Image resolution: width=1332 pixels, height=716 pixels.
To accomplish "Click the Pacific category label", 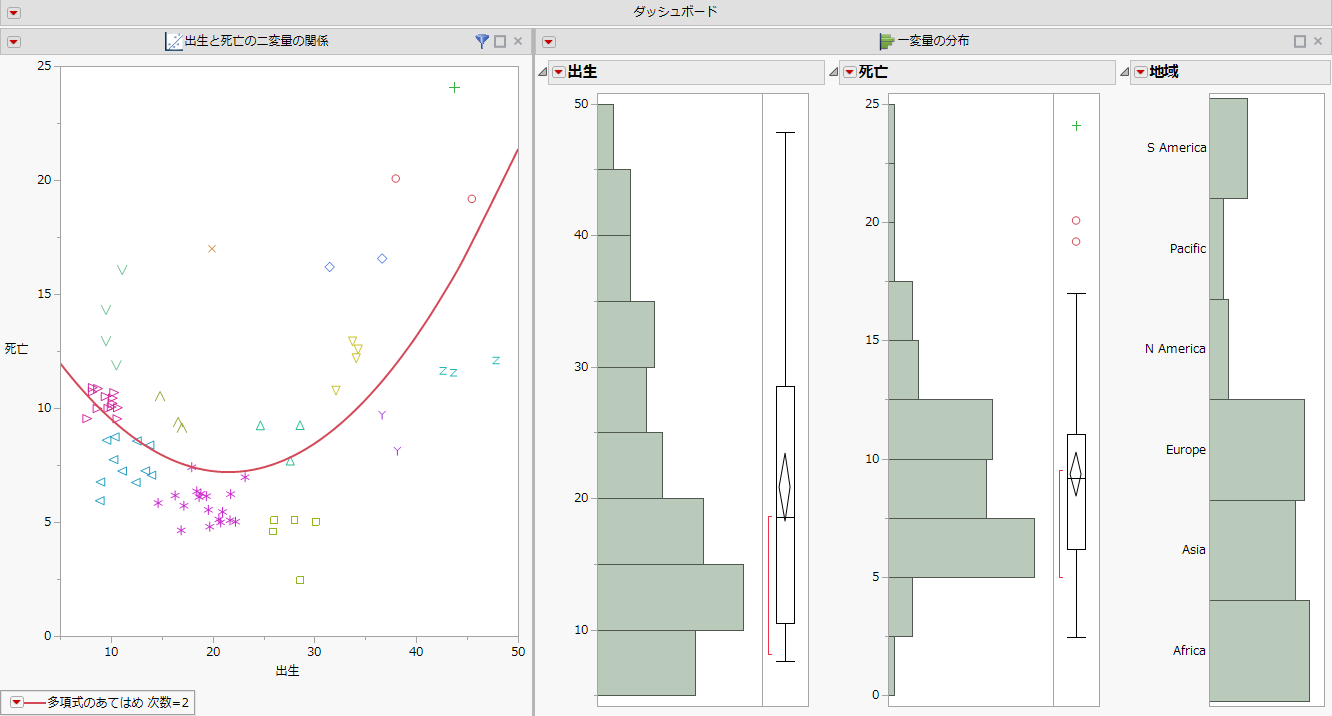I will pos(1188,248).
